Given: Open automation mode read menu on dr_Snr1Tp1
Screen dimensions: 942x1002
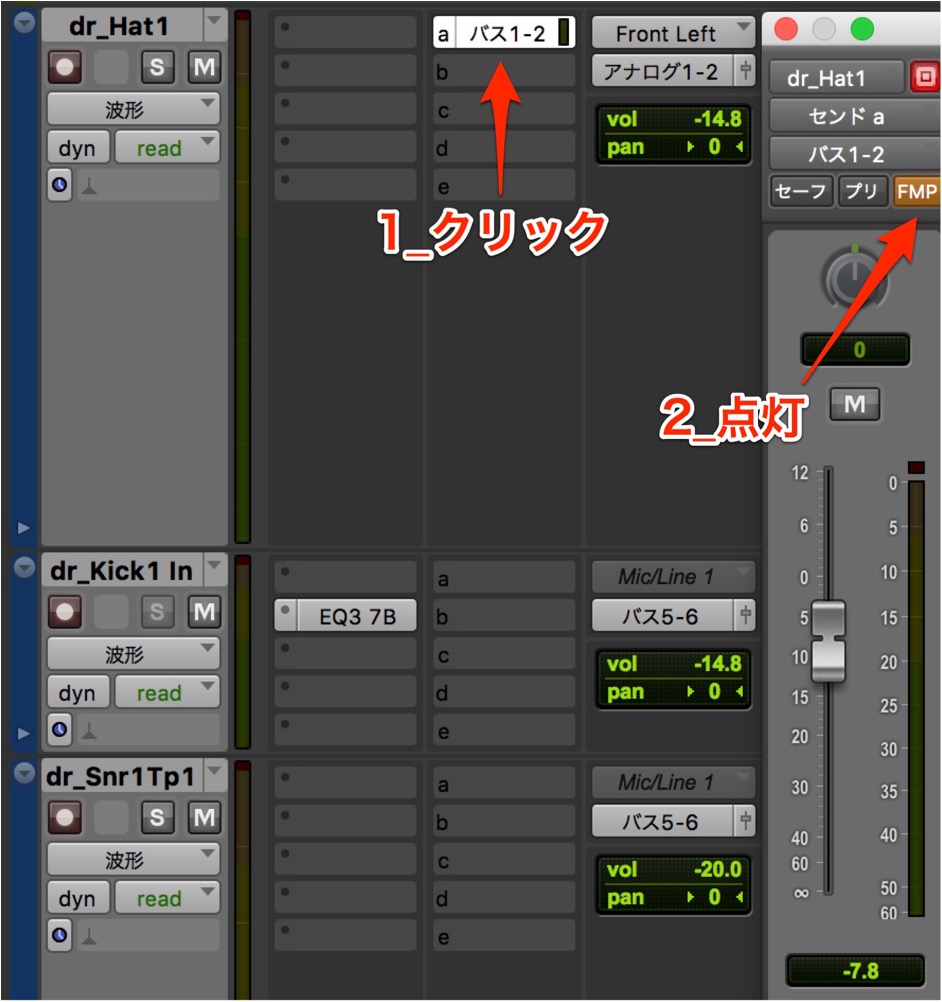Looking at the screenshot, I should tap(167, 898).
